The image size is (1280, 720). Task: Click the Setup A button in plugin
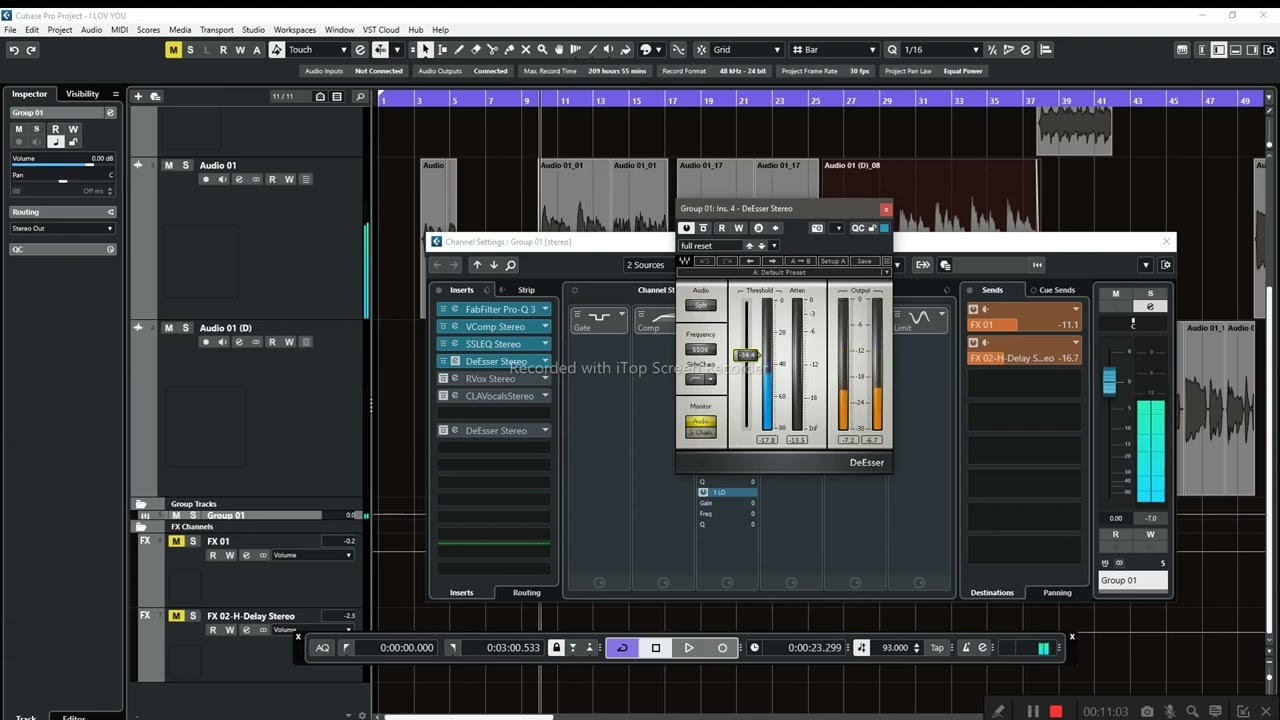[x=833, y=261]
